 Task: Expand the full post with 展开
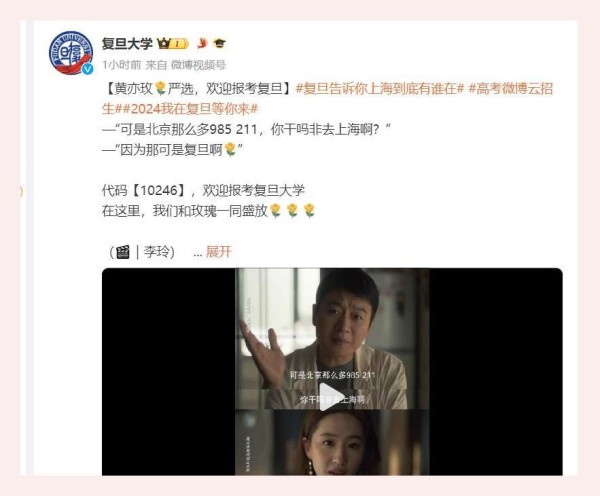218,252
